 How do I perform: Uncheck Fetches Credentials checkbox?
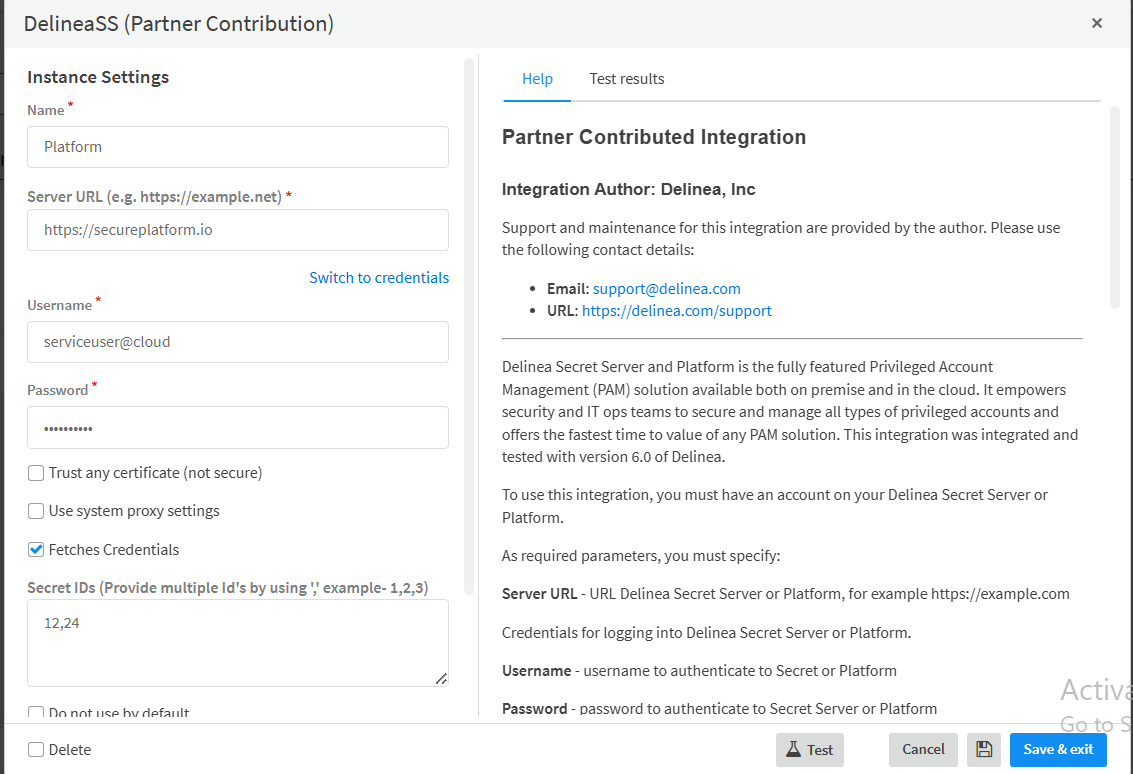click(x=36, y=549)
